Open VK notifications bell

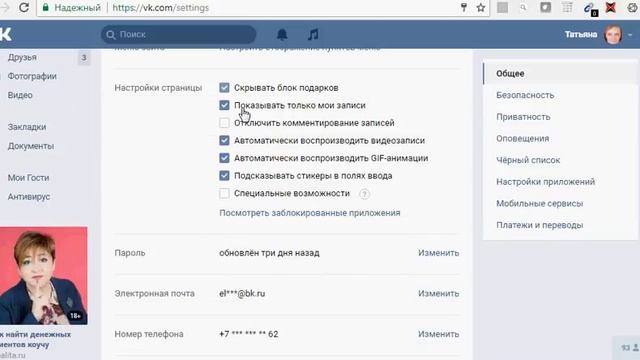click(x=282, y=35)
